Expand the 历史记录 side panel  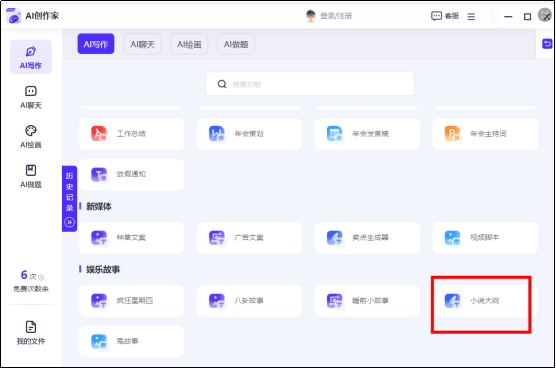click(x=70, y=199)
